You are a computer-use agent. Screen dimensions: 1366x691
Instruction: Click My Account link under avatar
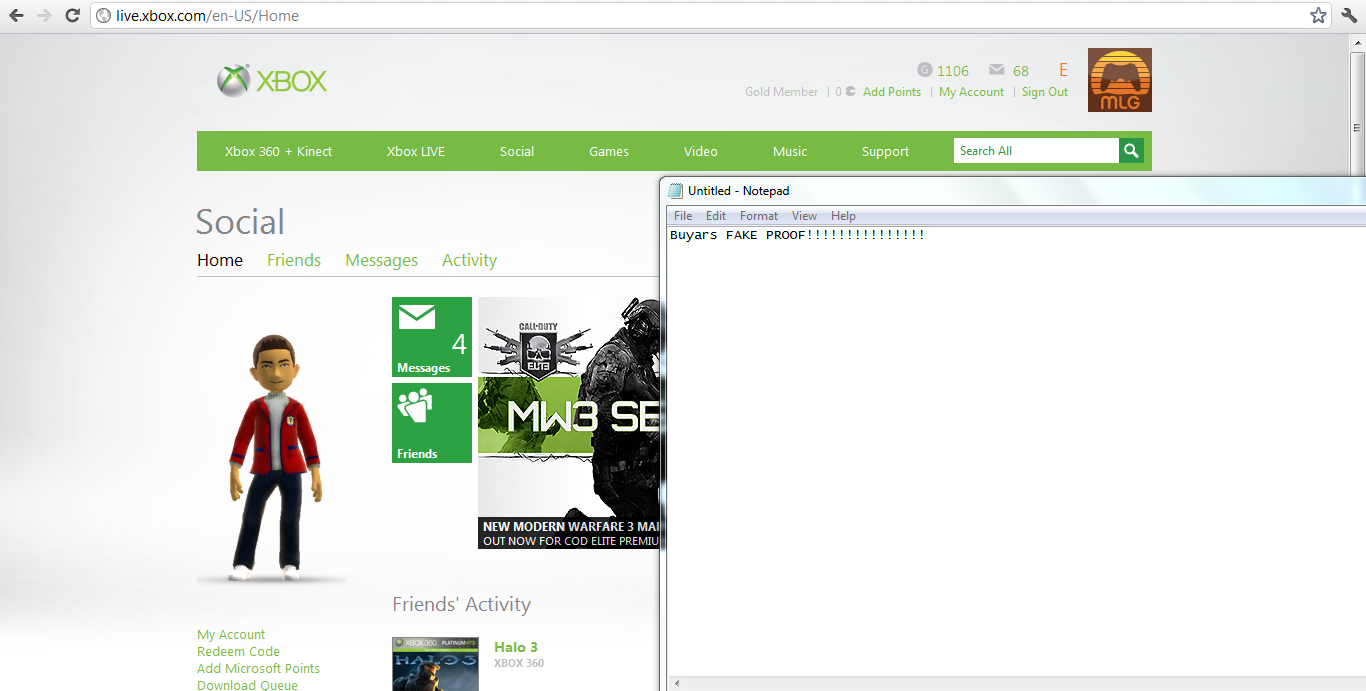(x=231, y=635)
